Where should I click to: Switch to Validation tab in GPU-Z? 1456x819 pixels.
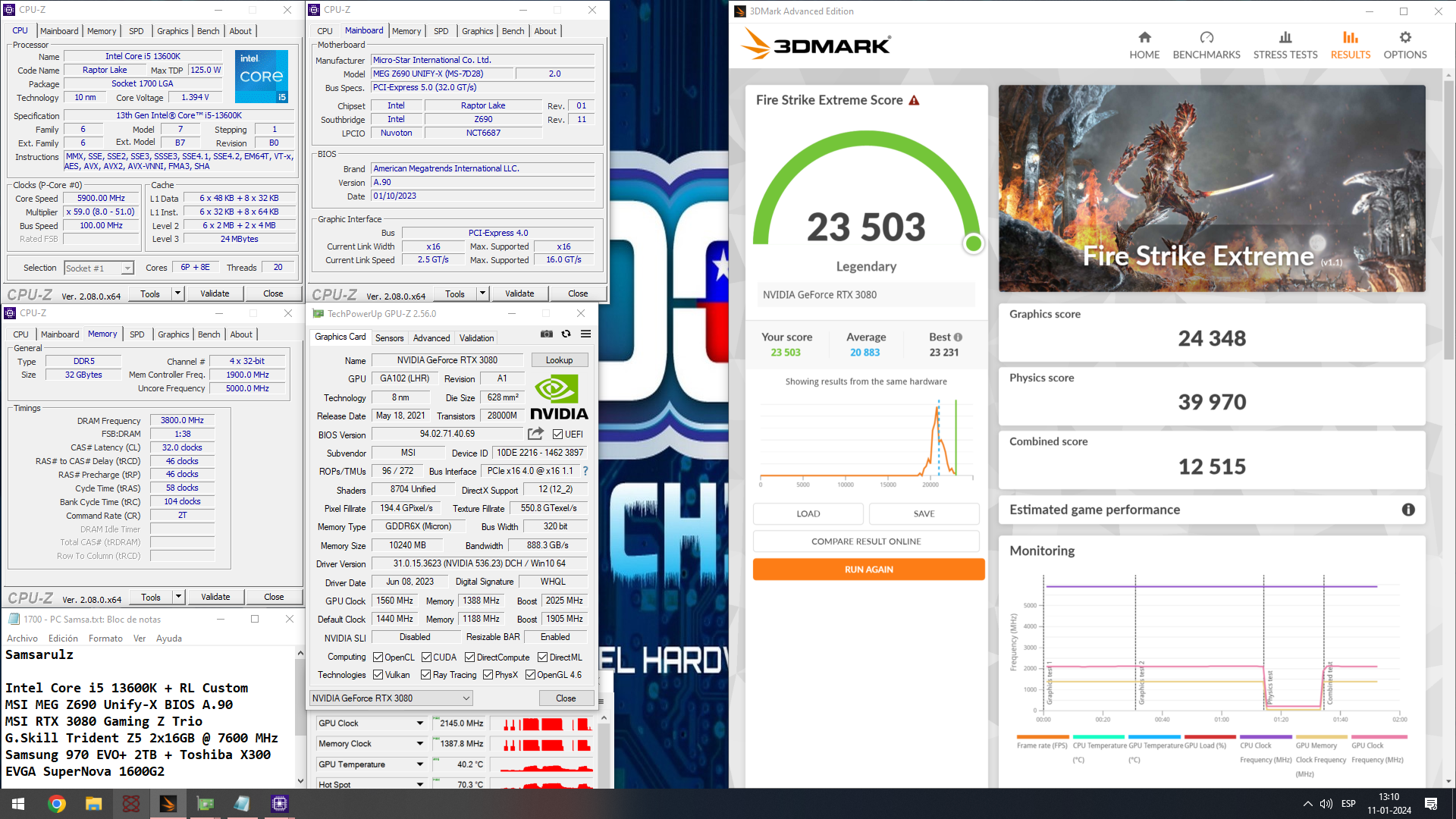476,338
